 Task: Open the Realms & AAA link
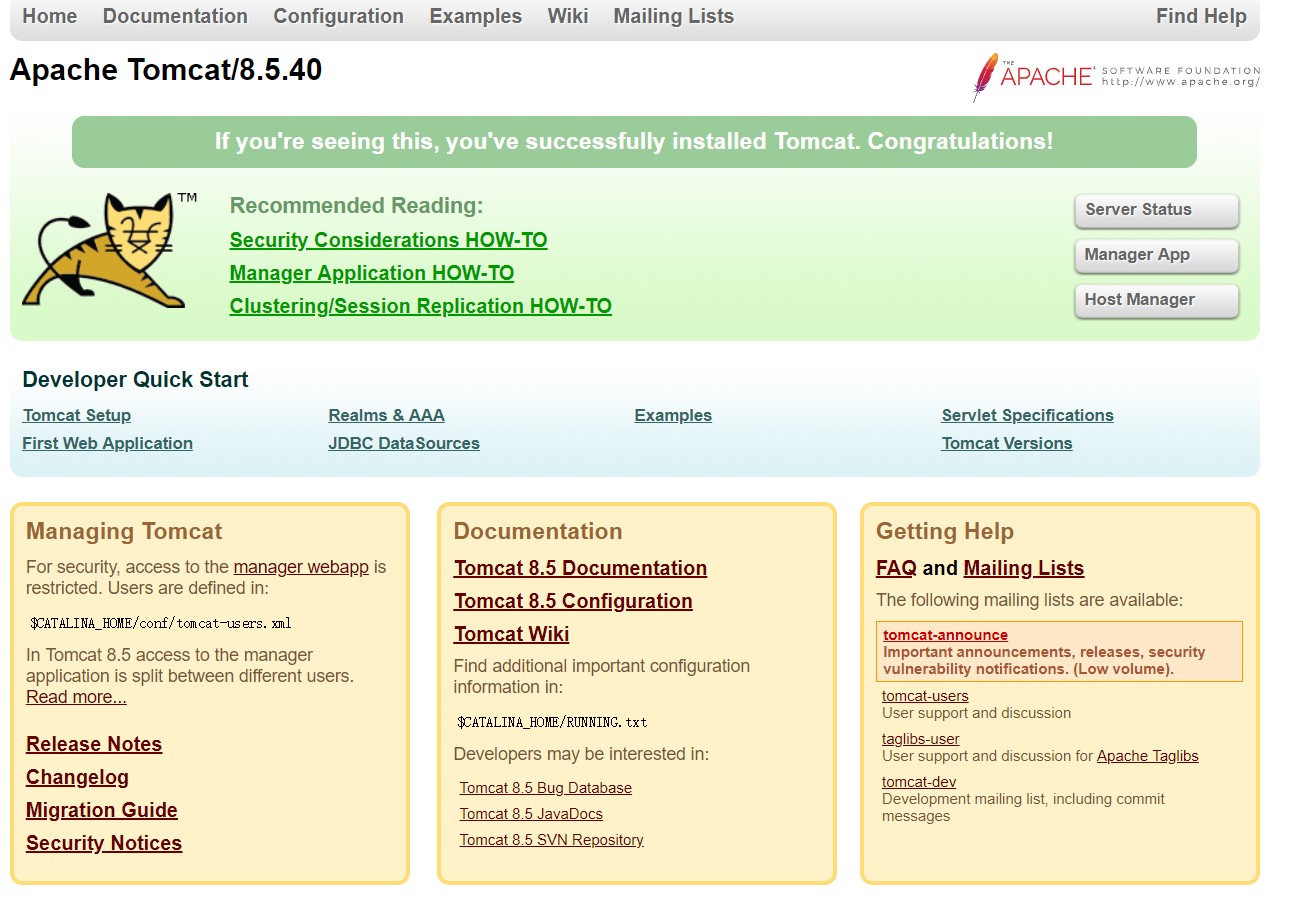[x=386, y=415]
